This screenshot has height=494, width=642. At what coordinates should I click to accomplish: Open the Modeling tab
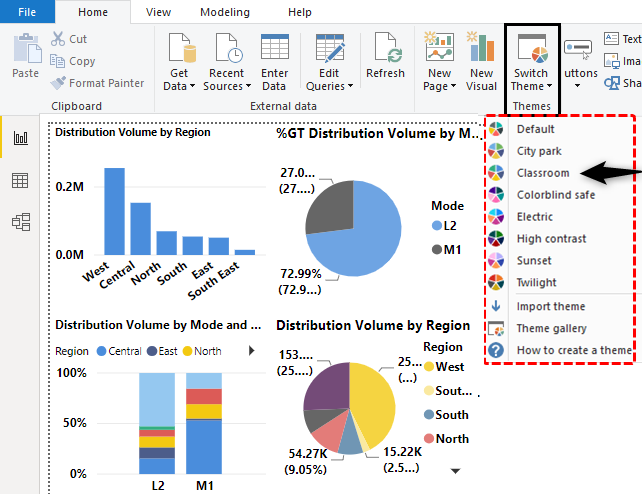tap(225, 12)
